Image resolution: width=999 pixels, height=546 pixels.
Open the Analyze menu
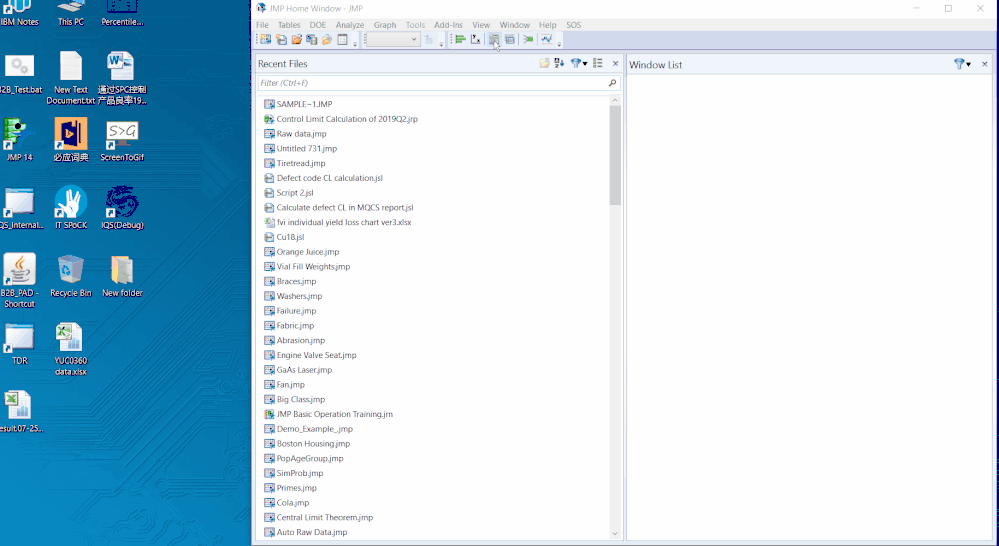(x=350, y=25)
